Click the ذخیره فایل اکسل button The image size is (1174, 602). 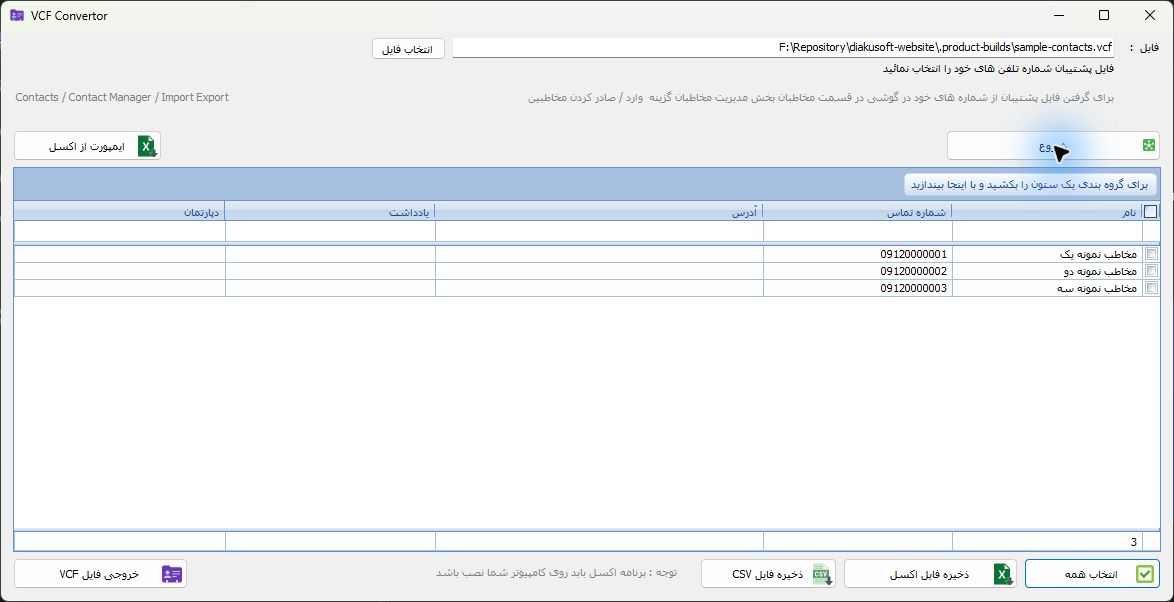coord(930,574)
